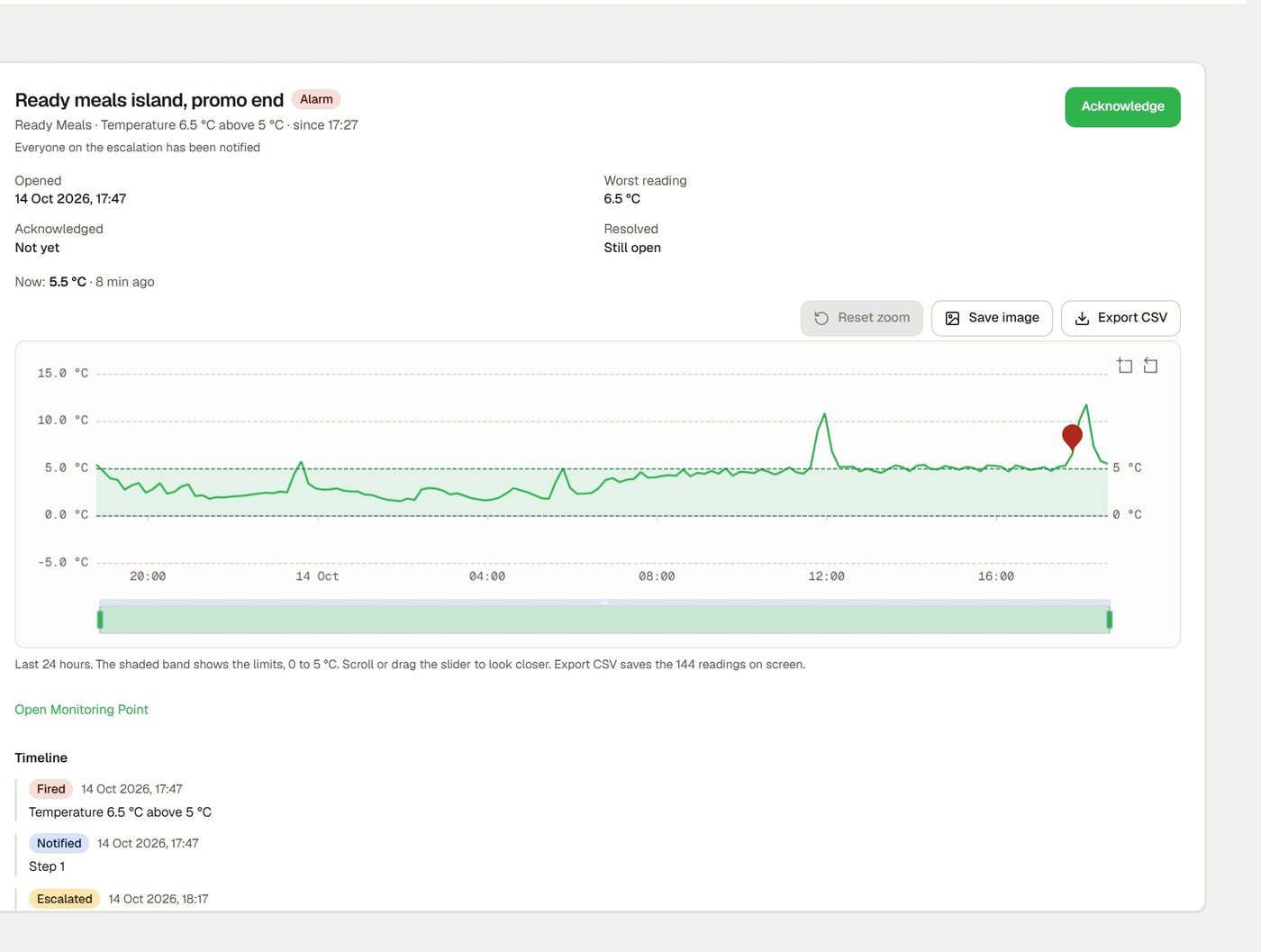Viewport: 1261px width, 952px height.
Task: Click the '10.0 °C' y-axis label
Action: [x=63, y=420]
